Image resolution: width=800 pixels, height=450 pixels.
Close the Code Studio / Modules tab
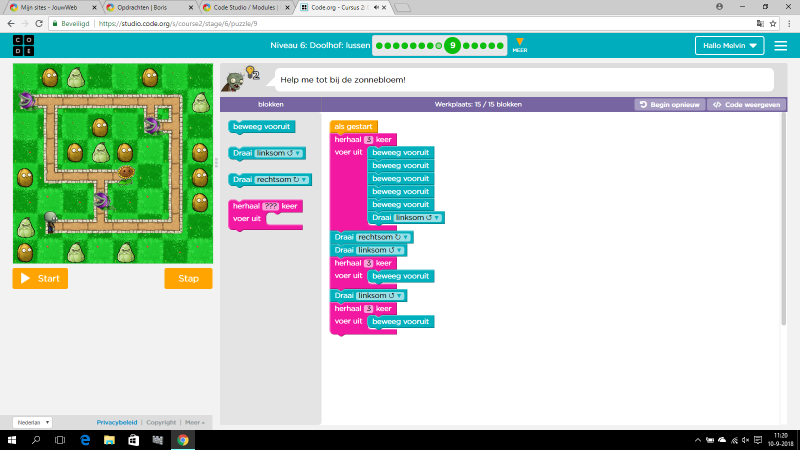287,8
